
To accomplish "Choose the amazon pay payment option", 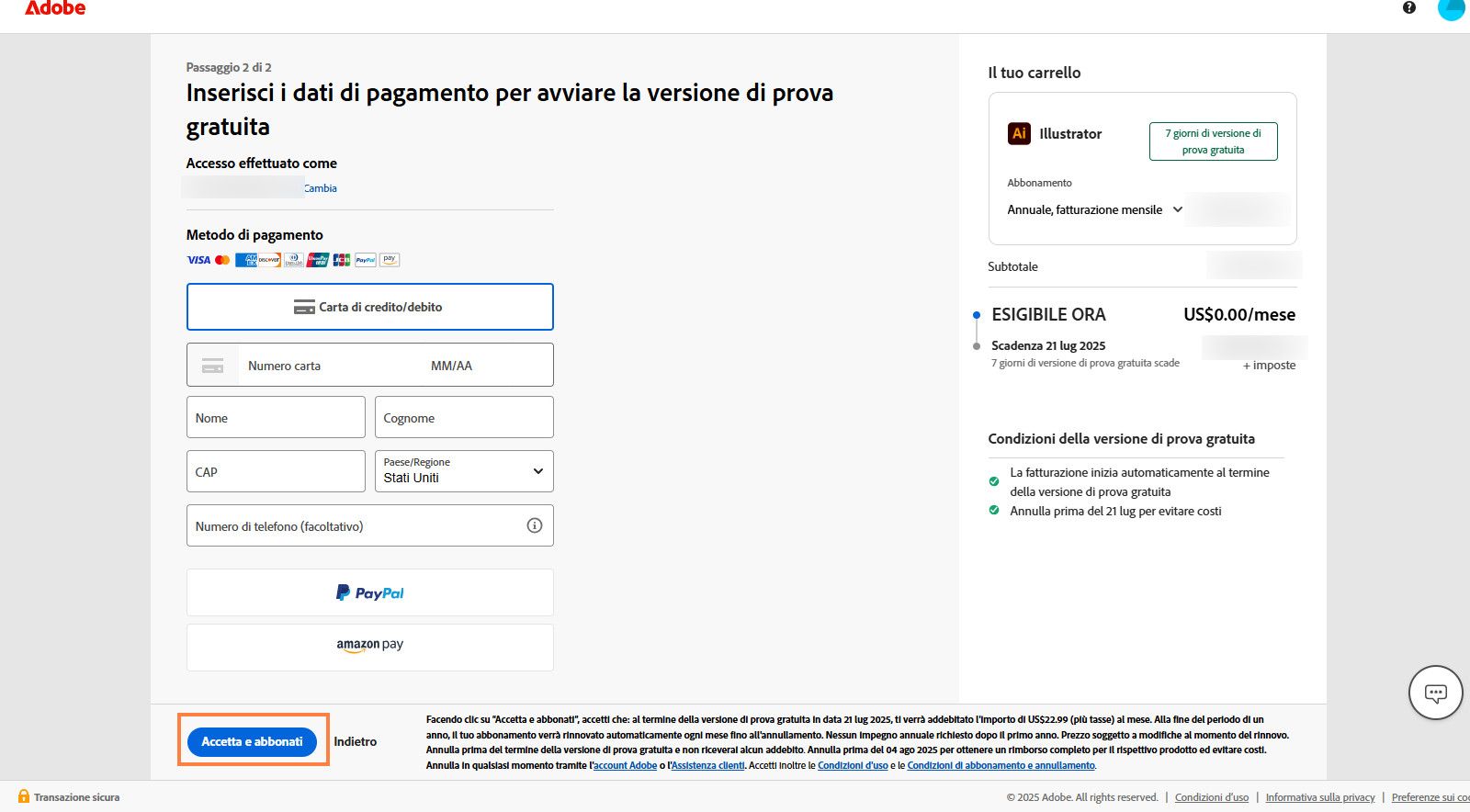I will pyautogui.click(x=370, y=648).
